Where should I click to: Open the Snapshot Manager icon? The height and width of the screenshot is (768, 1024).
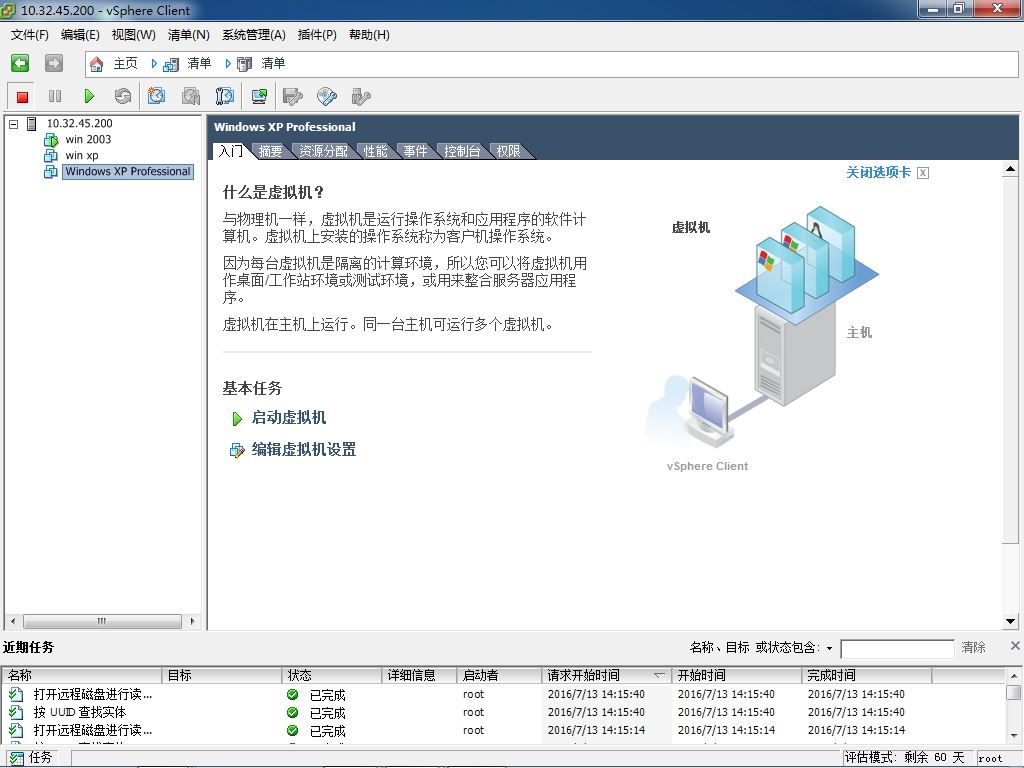[225, 97]
